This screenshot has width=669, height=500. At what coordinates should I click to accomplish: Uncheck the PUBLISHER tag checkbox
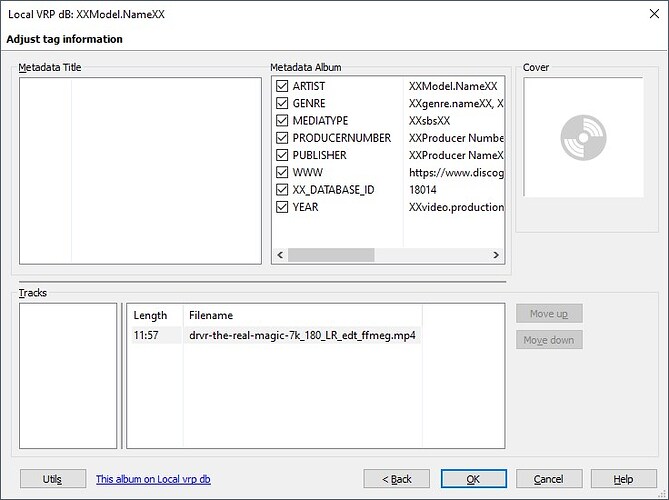[282, 155]
